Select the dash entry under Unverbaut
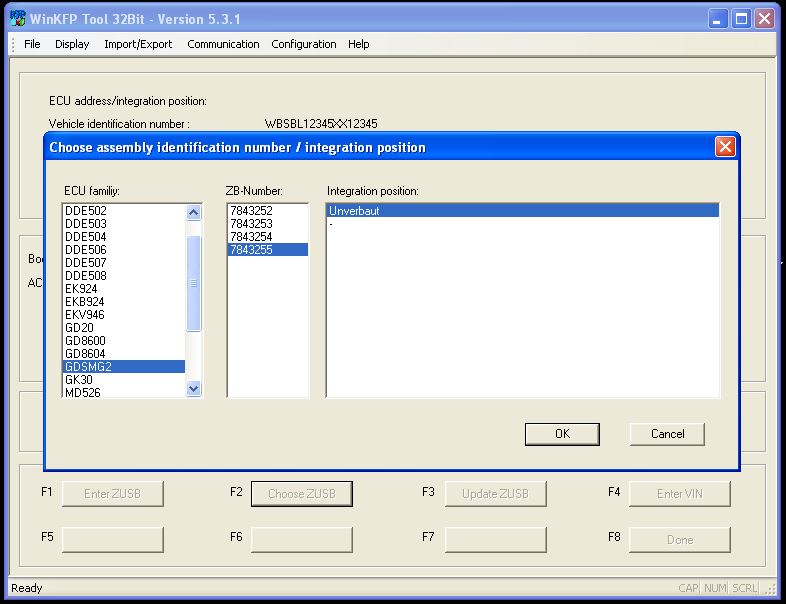The image size is (786, 604). (523, 224)
